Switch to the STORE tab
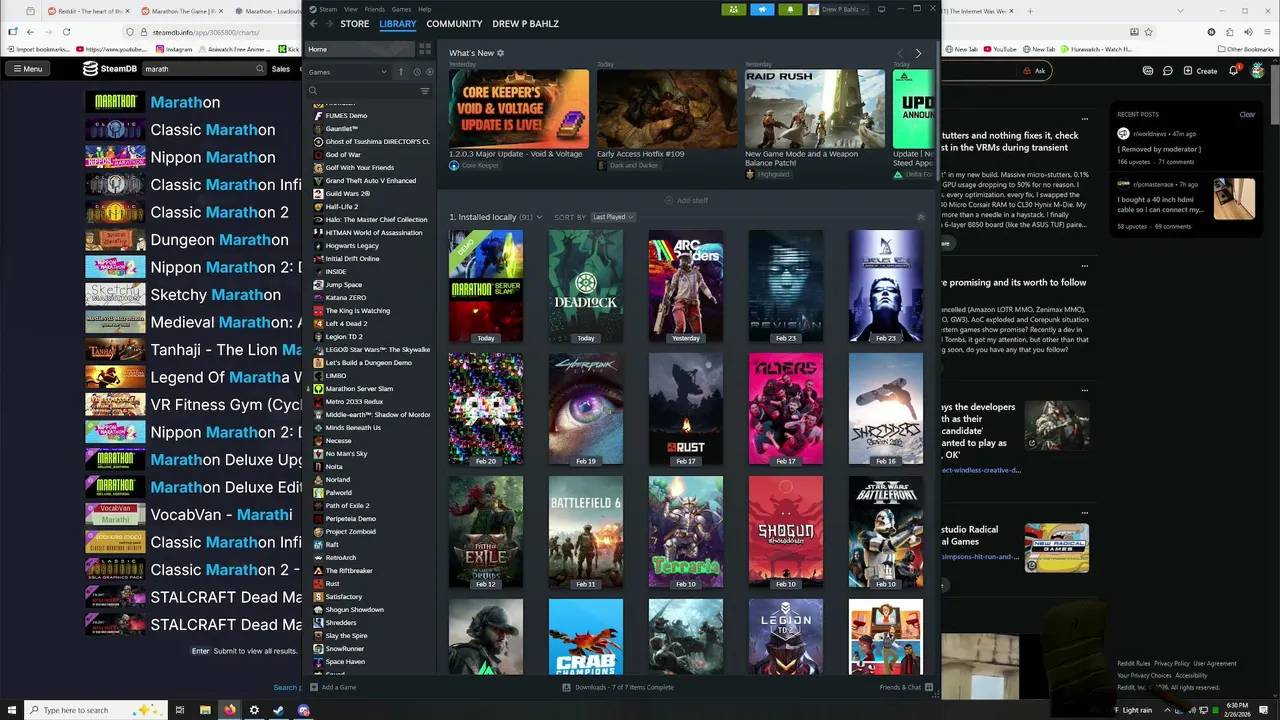1280x720 pixels. [x=355, y=24]
